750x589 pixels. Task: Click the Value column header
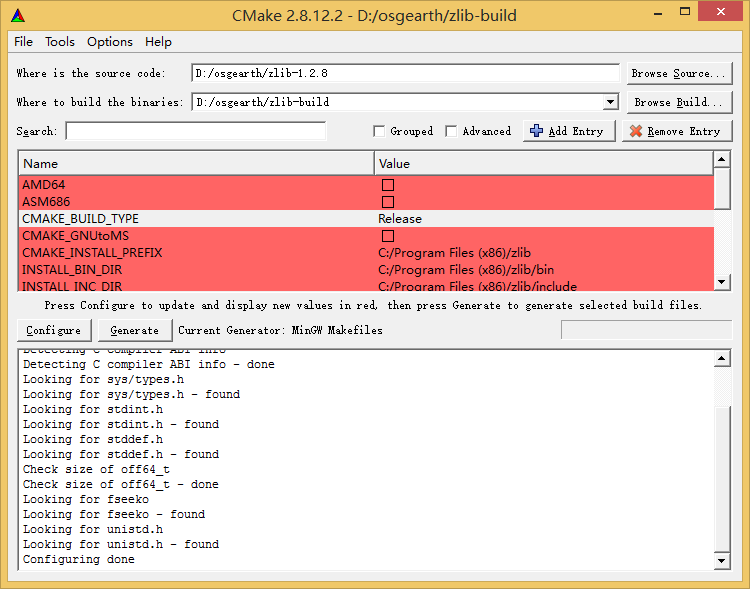[x=544, y=164]
